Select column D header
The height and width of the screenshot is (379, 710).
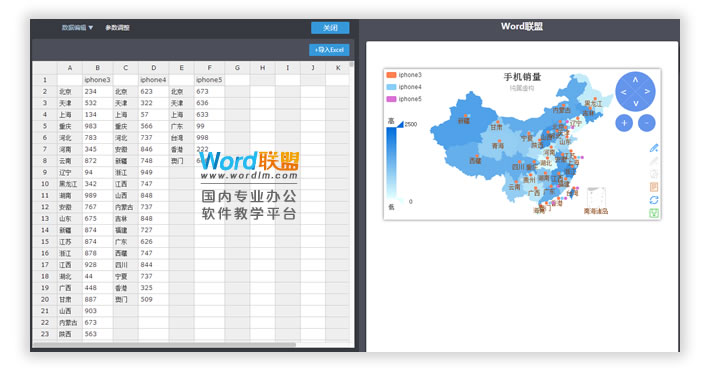(x=154, y=68)
